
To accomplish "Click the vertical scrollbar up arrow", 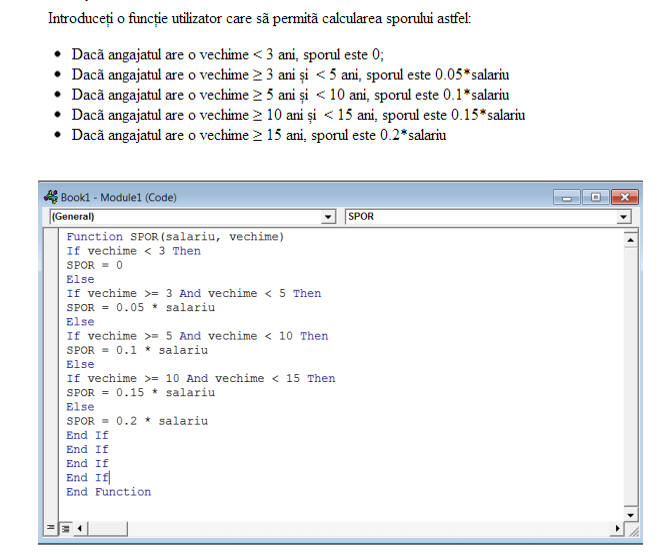I will tap(629, 239).
